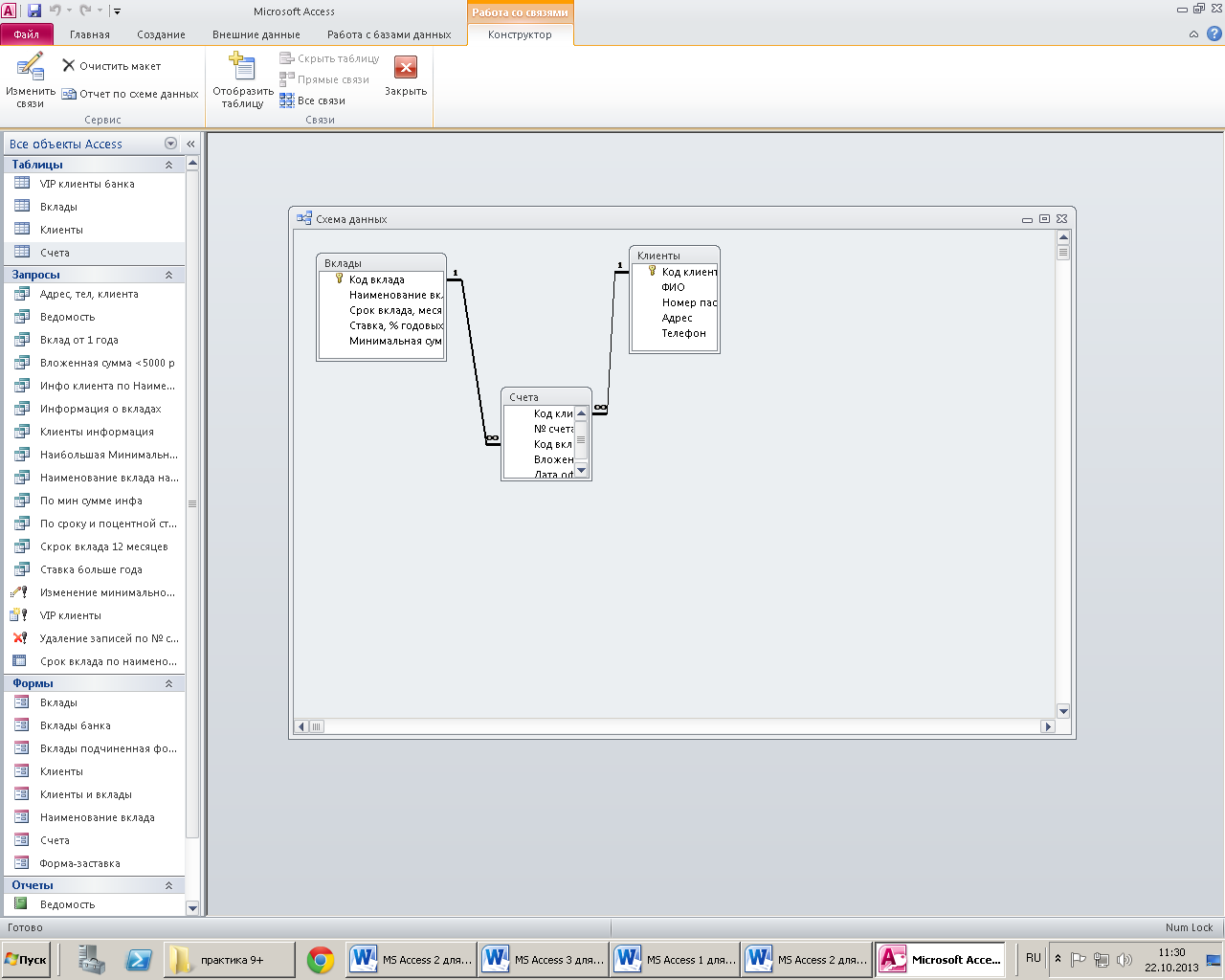Collapse the Таблицы group
The image size is (1225, 980).
[168, 165]
